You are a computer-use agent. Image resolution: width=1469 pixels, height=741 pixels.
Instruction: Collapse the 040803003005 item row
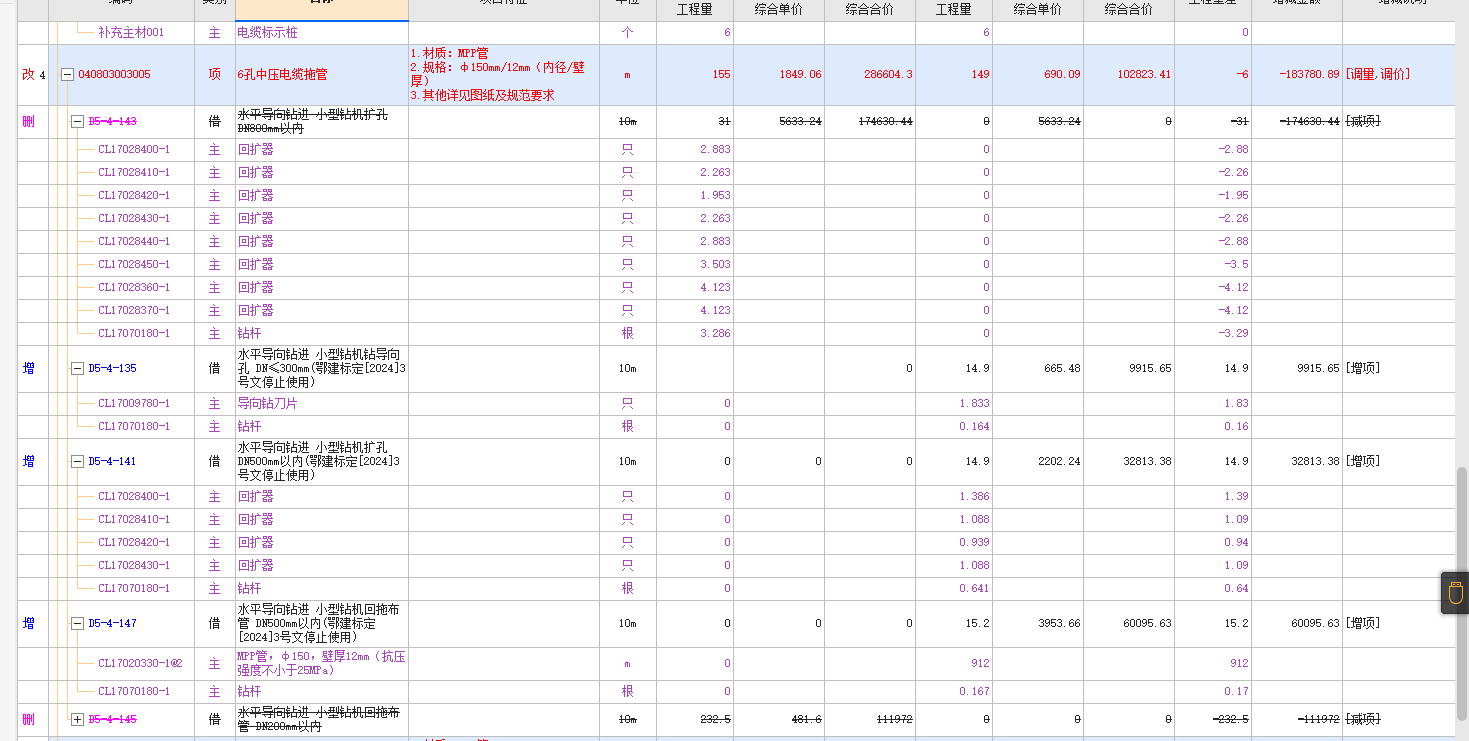(68, 75)
